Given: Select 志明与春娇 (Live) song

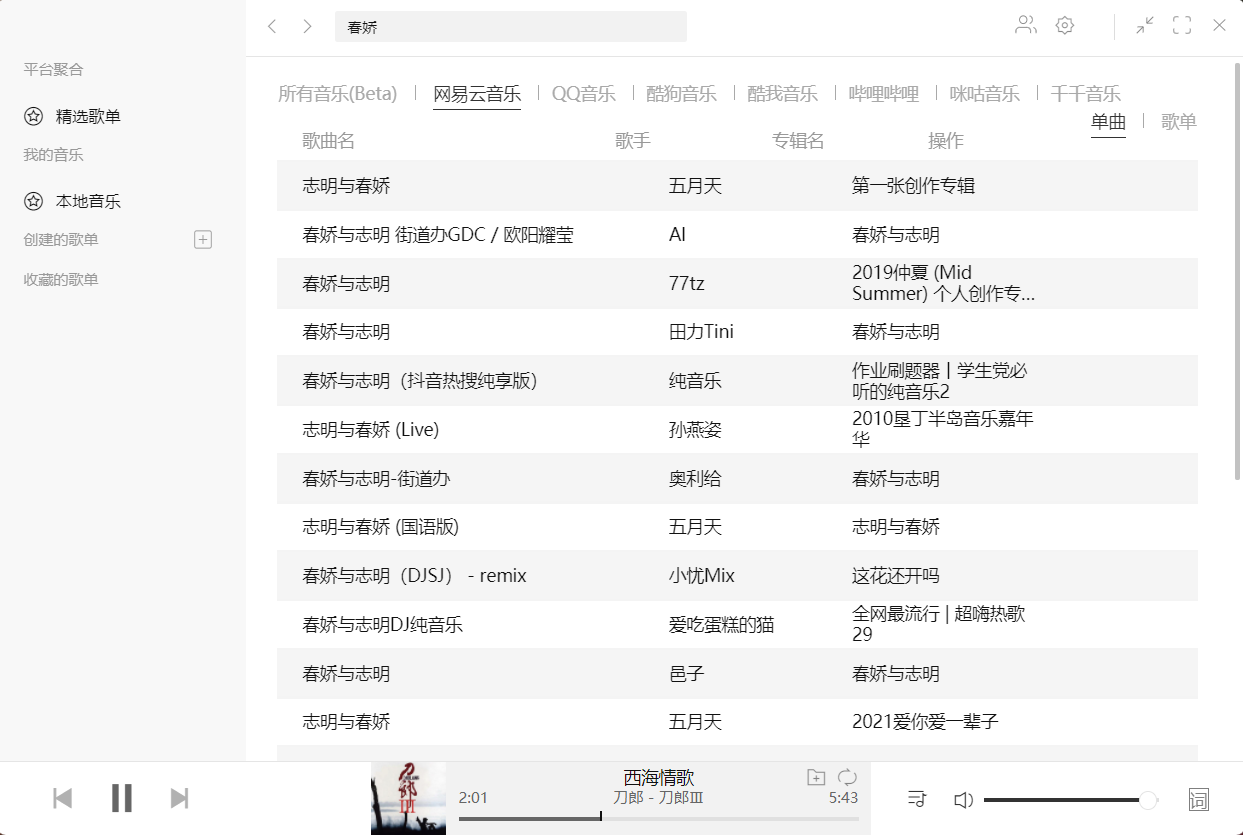Looking at the screenshot, I should click(x=371, y=430).
